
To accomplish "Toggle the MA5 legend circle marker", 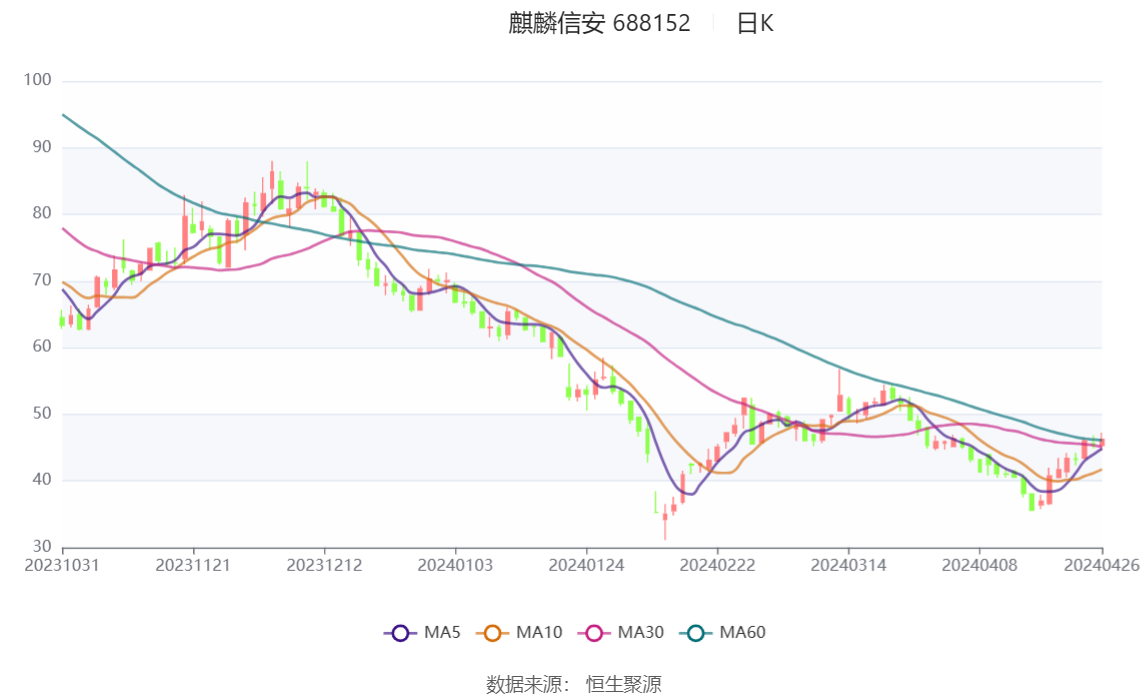I will (x=400, y=633).
